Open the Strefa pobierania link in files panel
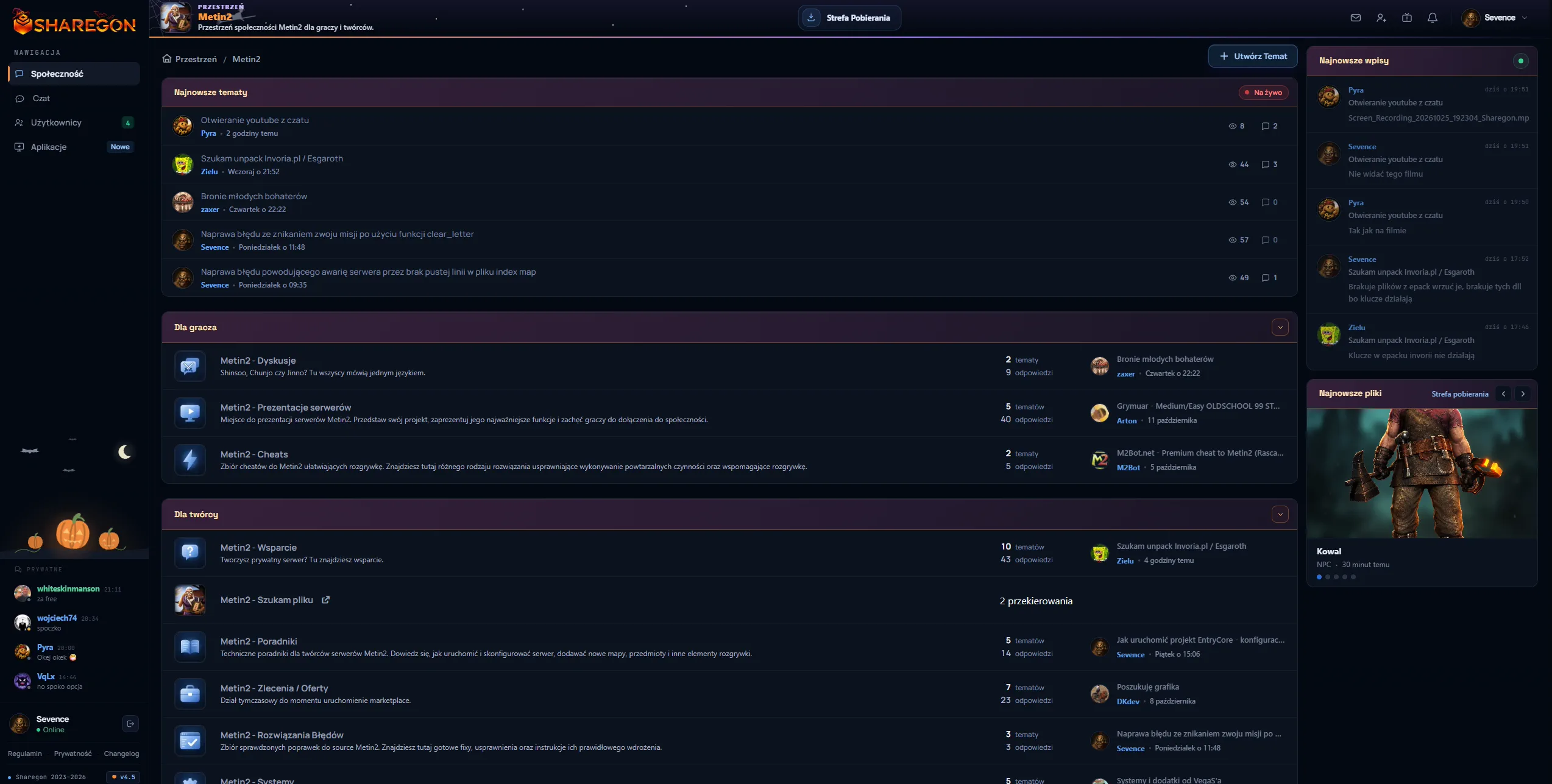The width and height of the screenshot is (1552, 784). 1459,394
